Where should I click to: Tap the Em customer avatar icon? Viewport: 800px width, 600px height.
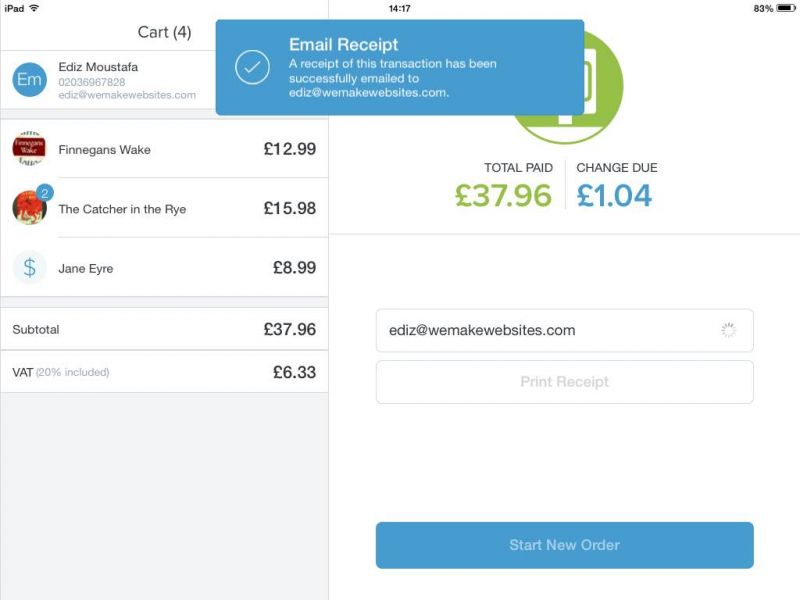pyautogui.click(x=29, y=80)
